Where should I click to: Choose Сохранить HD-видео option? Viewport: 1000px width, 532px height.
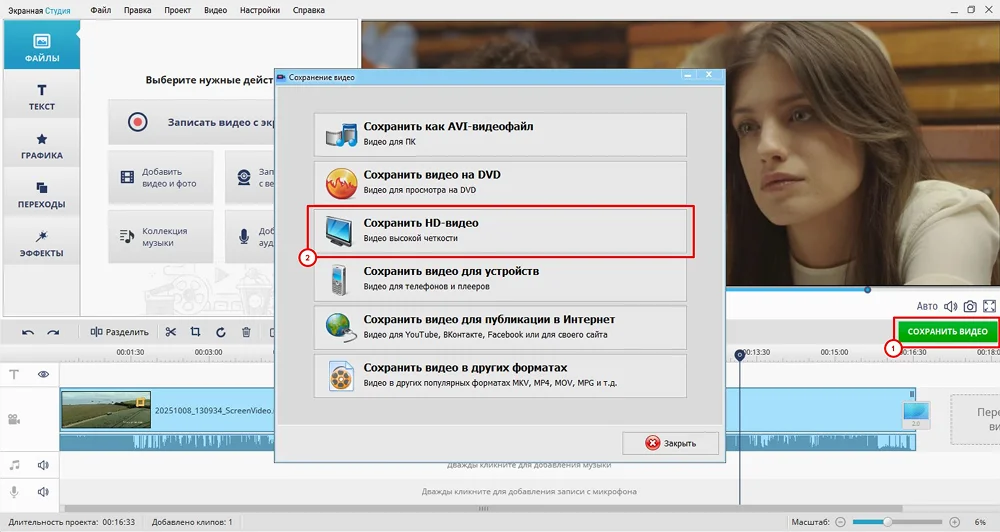(x=500, y=231)
